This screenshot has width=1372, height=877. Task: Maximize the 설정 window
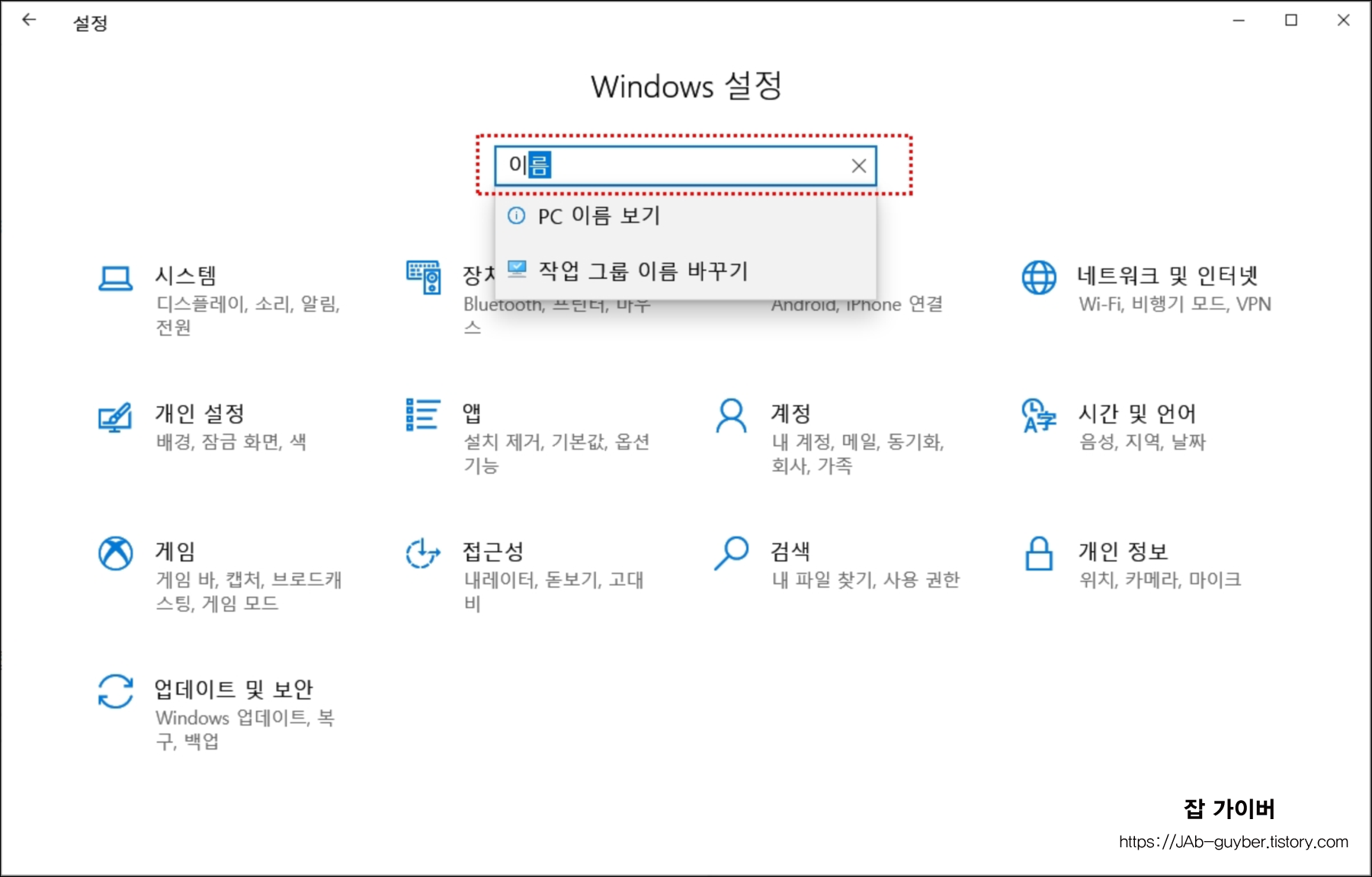tap(1291, 21)
